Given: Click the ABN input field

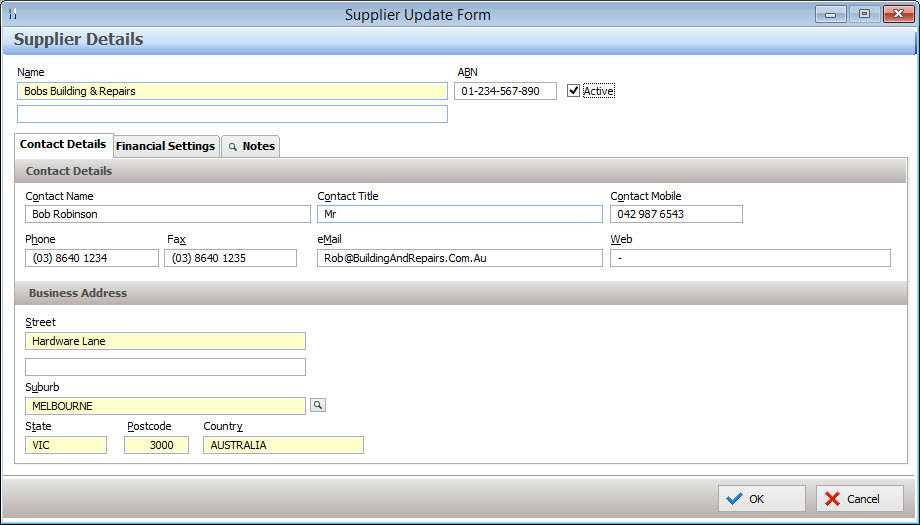Looking at the screenshot, I should coord(505,91).
